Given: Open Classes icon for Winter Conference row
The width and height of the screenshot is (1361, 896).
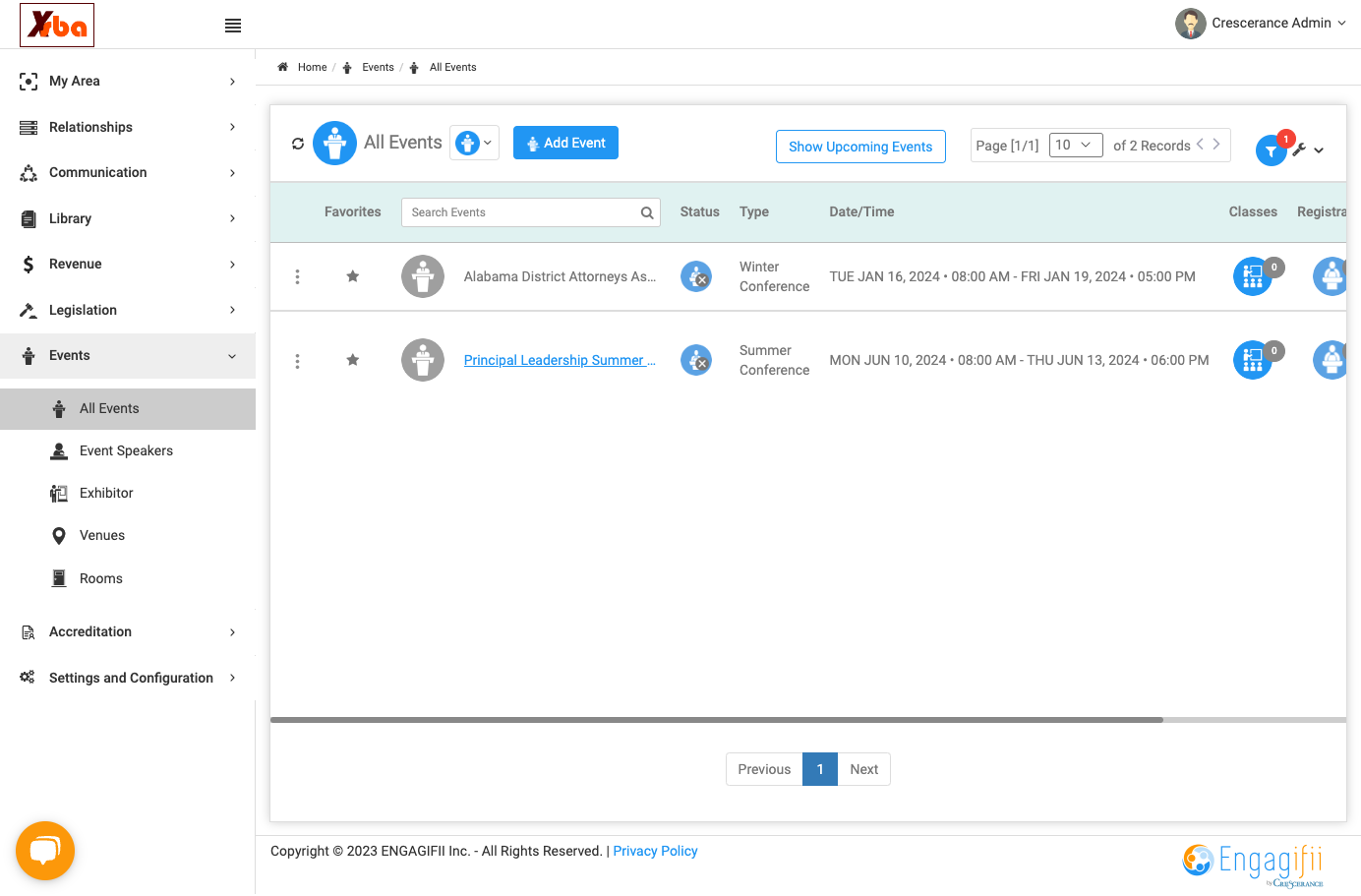Looking at the screenshot, I should coord(1253,276).
